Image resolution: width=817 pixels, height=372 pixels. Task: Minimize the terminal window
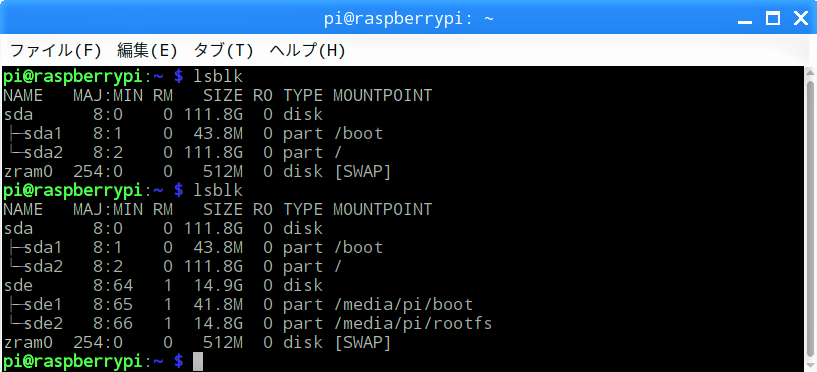click(745, 20)
